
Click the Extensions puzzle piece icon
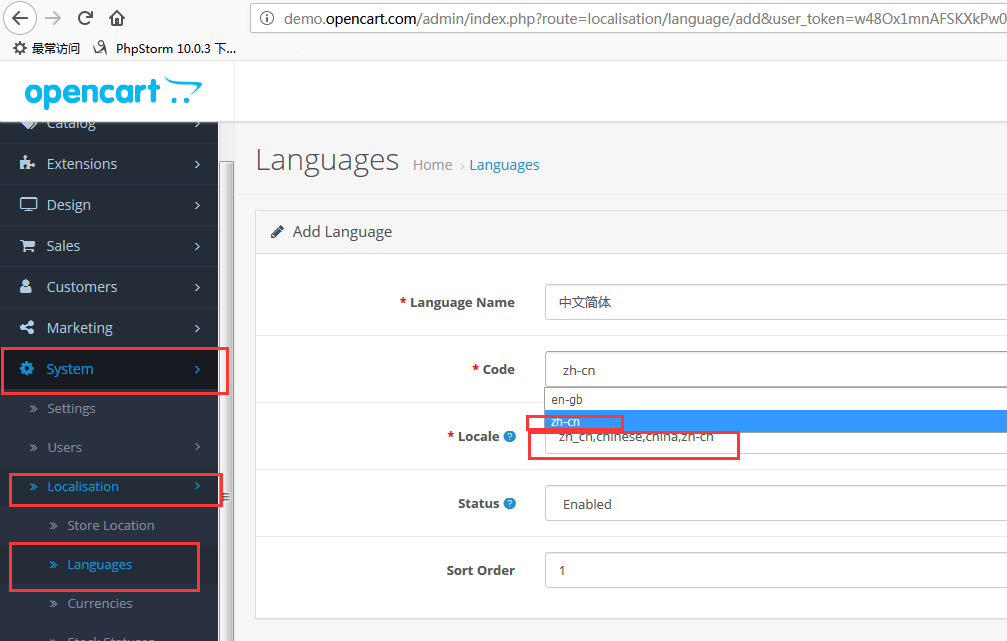pos(27,163)
